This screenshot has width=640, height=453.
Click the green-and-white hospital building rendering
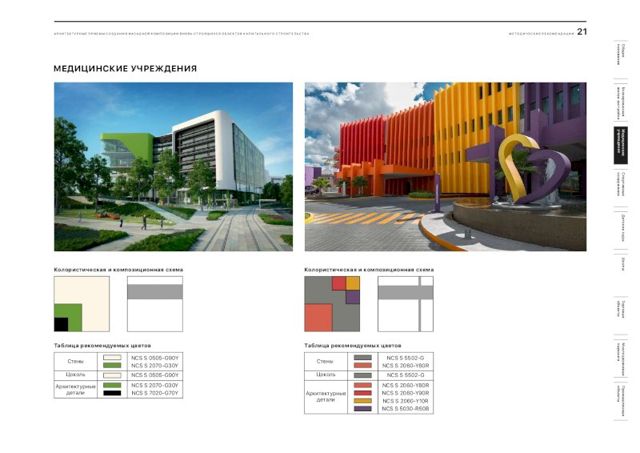click(173, 166)
